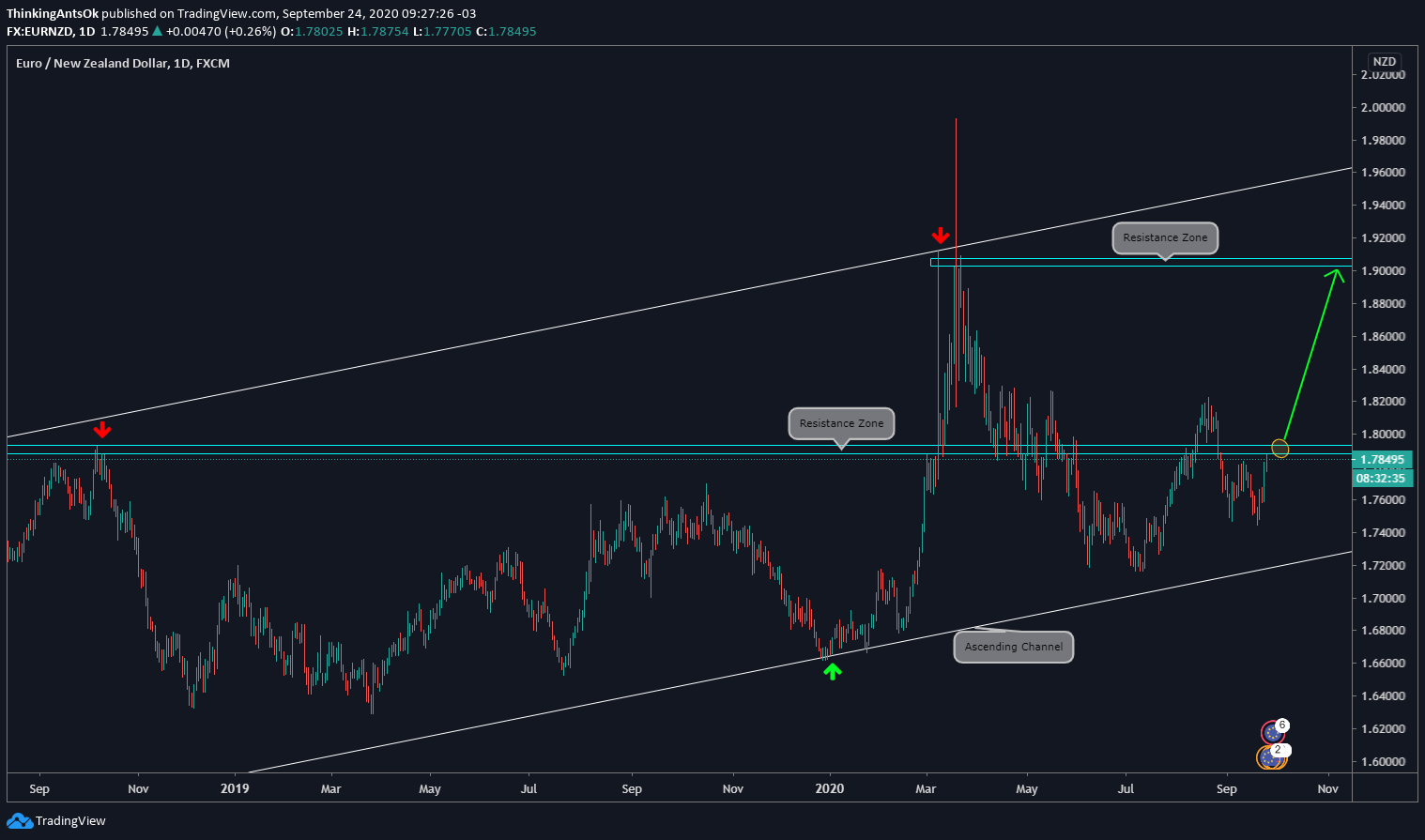Select the 1.82000 price axis label
The height and width of the screenshot is (840, 1425).
[x=1383, y=402]
